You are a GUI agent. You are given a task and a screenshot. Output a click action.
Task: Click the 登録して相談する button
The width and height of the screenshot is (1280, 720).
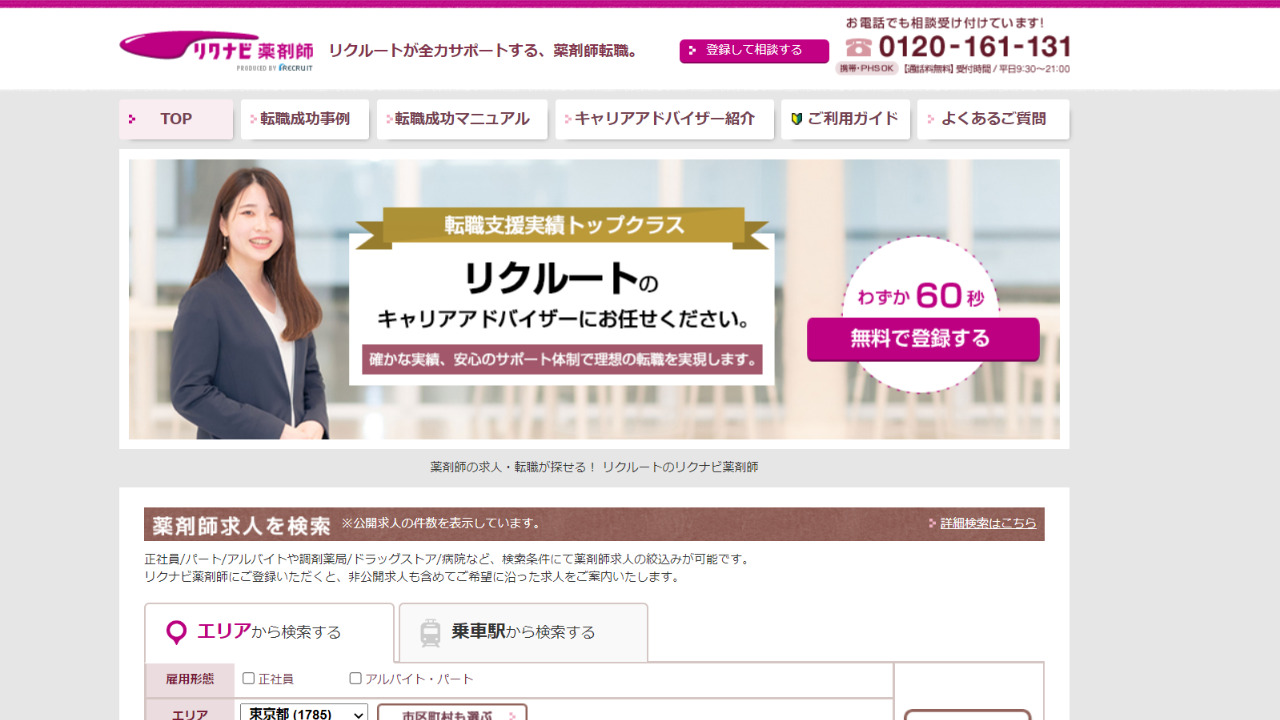(x=754, y=51)
